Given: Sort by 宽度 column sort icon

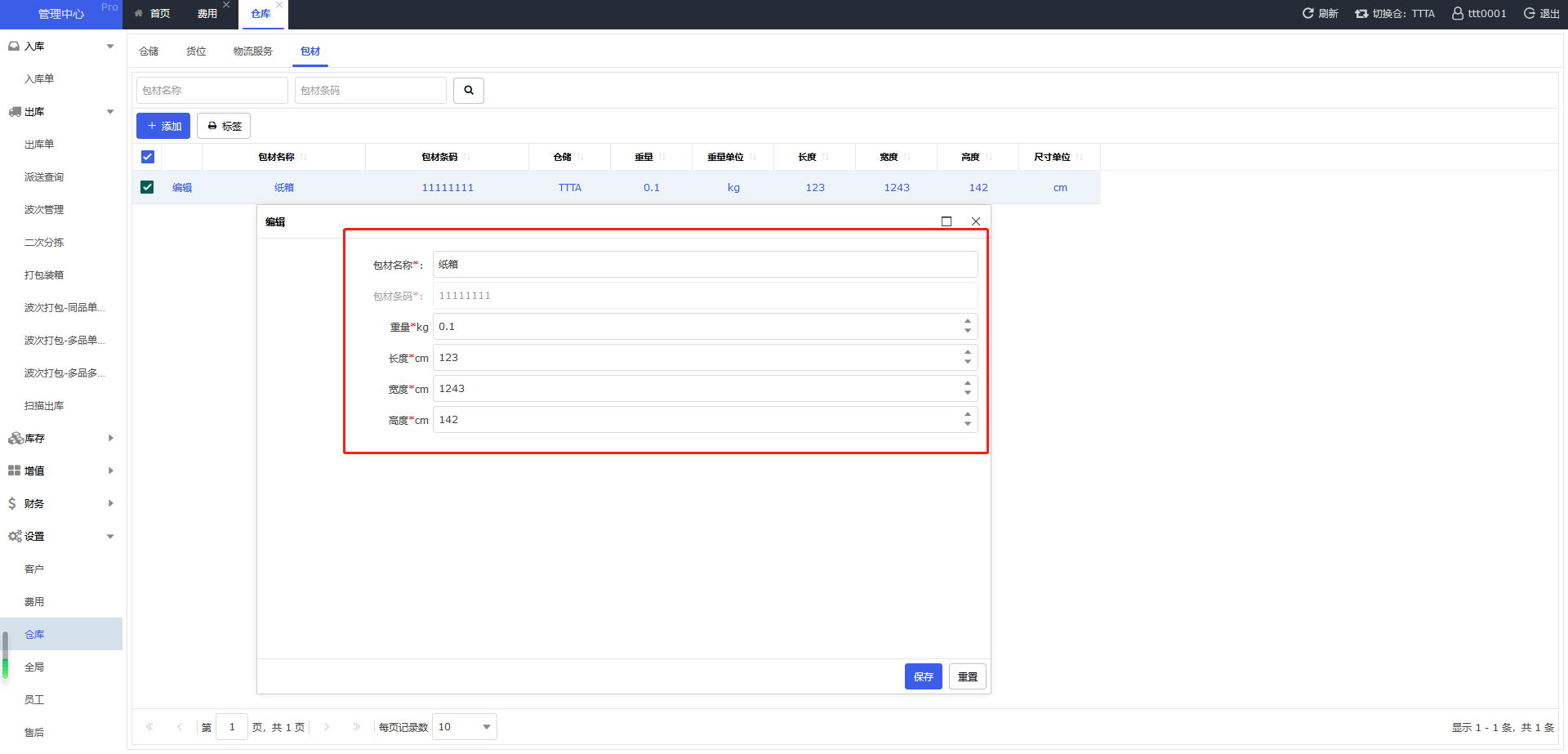Looking at the screenshot, I should coord(907,157).
